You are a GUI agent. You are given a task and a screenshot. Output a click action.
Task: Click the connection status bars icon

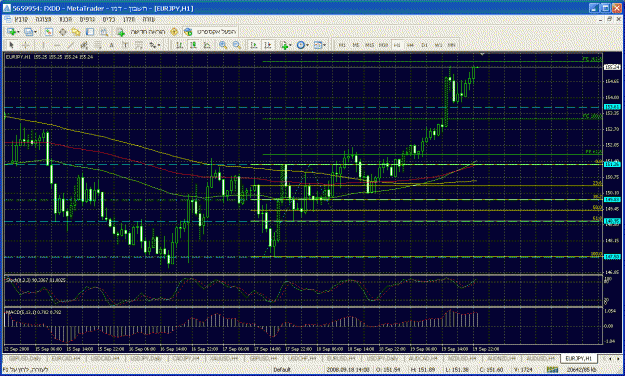pos(552,370)
